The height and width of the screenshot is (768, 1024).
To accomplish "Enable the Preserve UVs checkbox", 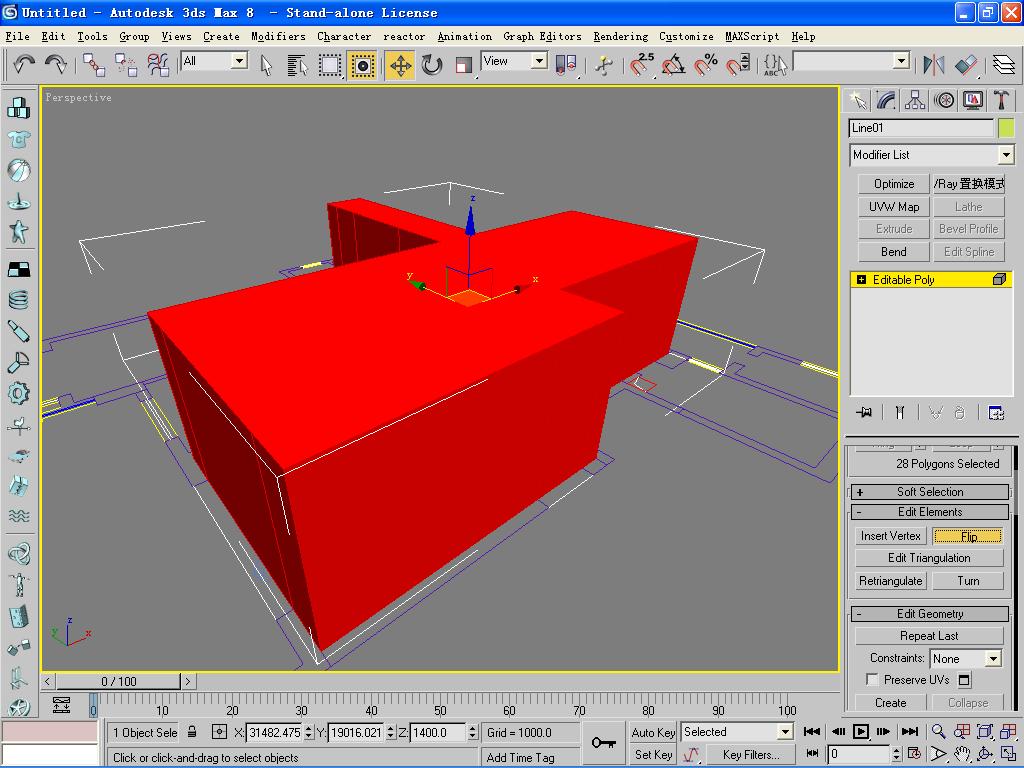I will coord(872,679).
